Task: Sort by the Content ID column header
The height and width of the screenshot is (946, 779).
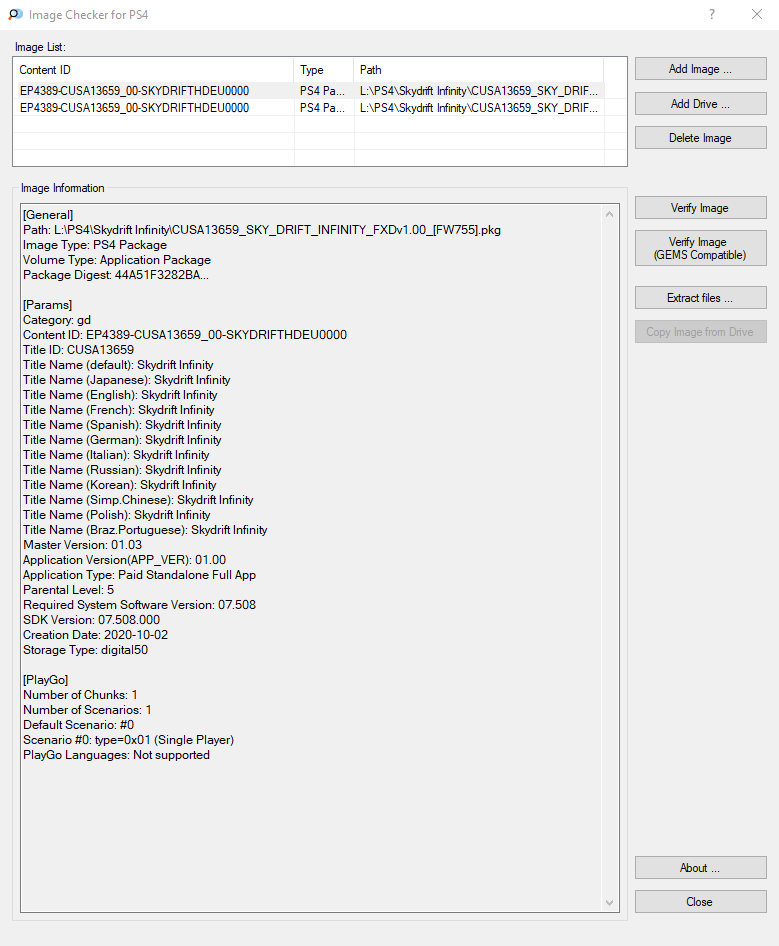Action: click(x=153, y=70)
